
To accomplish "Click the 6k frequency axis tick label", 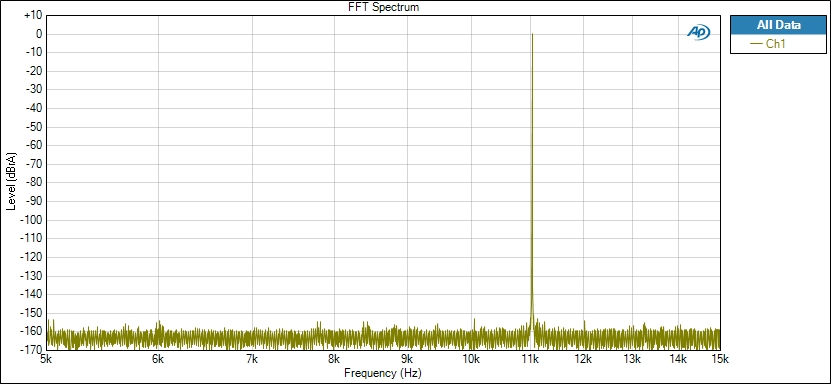I will coord(157,359).
